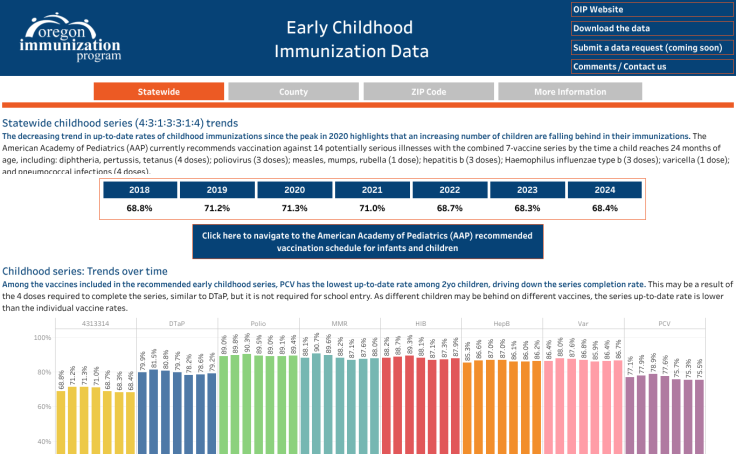Click the 2022 year header cell
Screen dimensions: 736x454
click(449, 189)
